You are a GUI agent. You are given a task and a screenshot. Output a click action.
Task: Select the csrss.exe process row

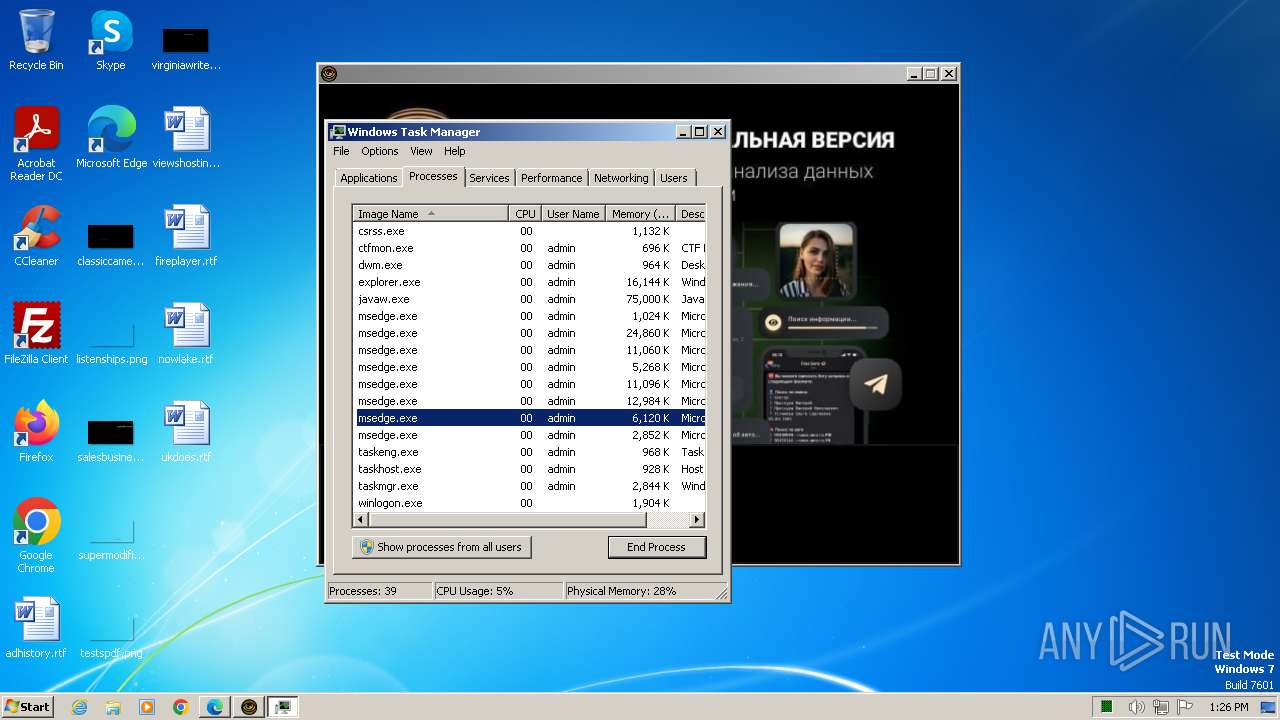click(530, 231)
